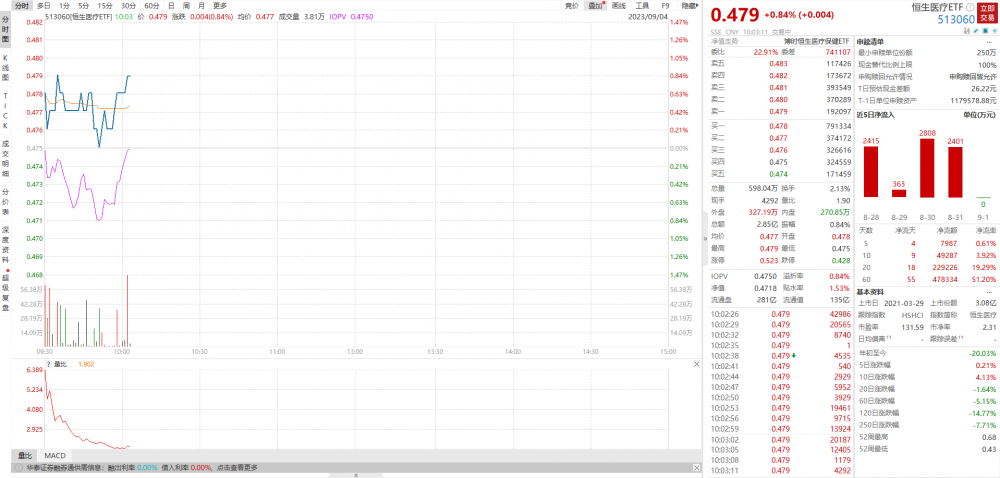Click the info icon beside 恒生医疗ETF
This screenshot has height=478, width=1000.
(x=970, y=8)
